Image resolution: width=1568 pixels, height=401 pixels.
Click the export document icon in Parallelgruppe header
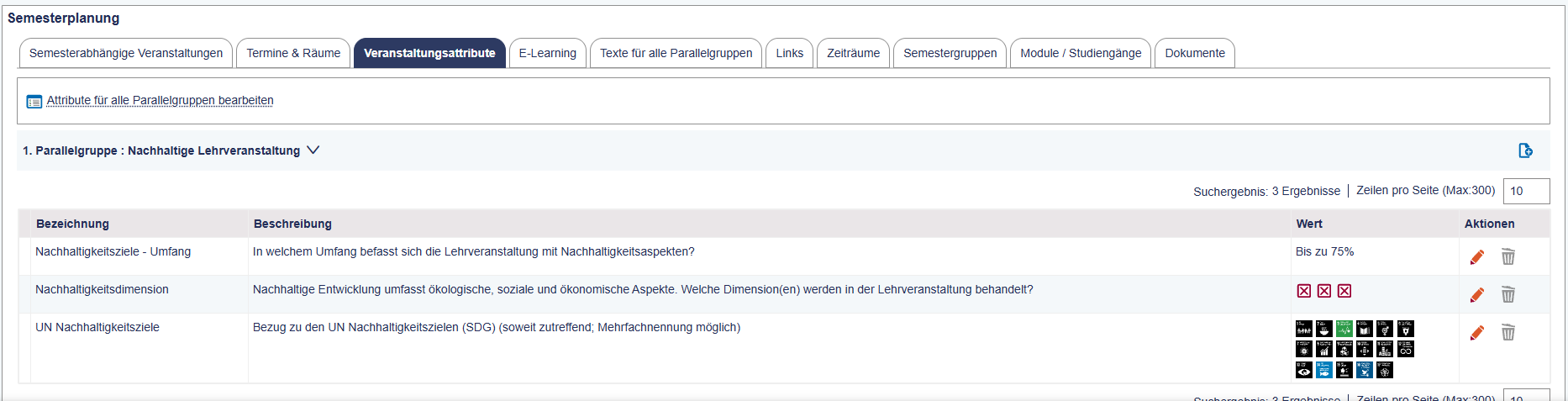(x=1526, y=150)
